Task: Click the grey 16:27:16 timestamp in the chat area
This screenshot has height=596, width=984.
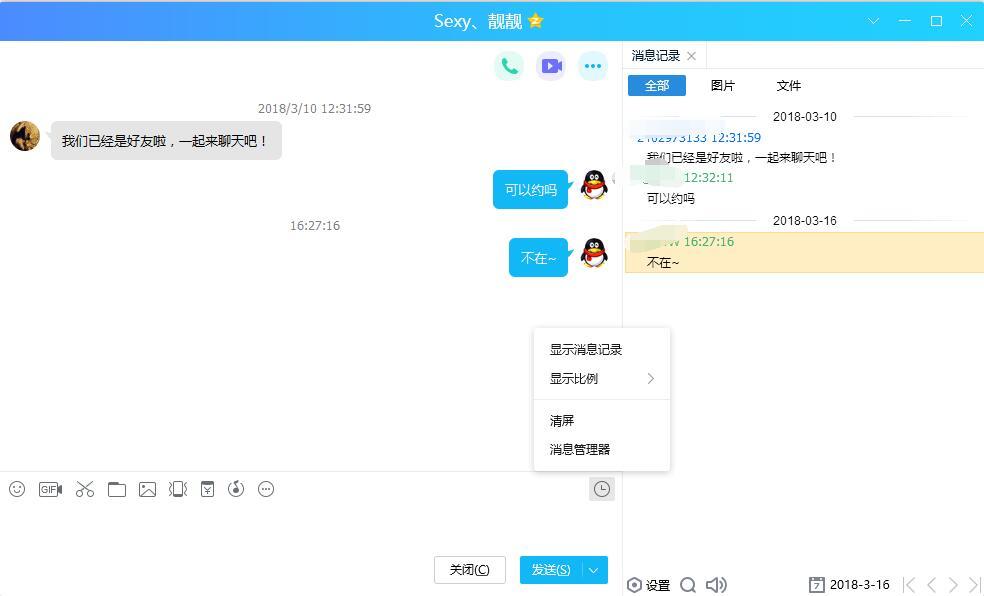Action: click(314, 225)
